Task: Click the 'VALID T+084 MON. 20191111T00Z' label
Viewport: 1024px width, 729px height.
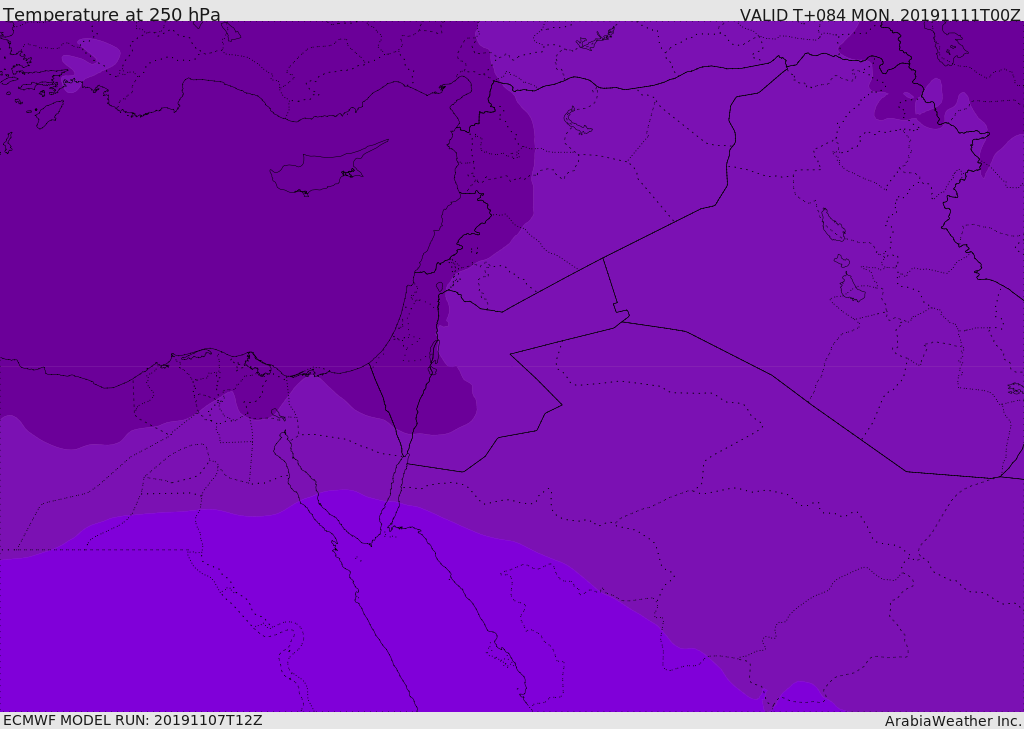Action: click(x=880, y=14)
